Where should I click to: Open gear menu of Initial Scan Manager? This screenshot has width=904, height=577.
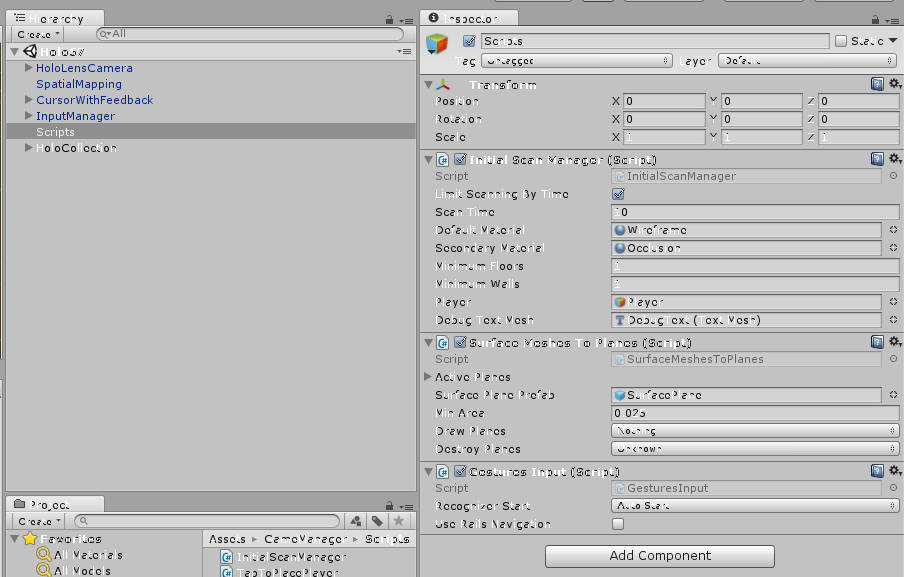(895, 159)
